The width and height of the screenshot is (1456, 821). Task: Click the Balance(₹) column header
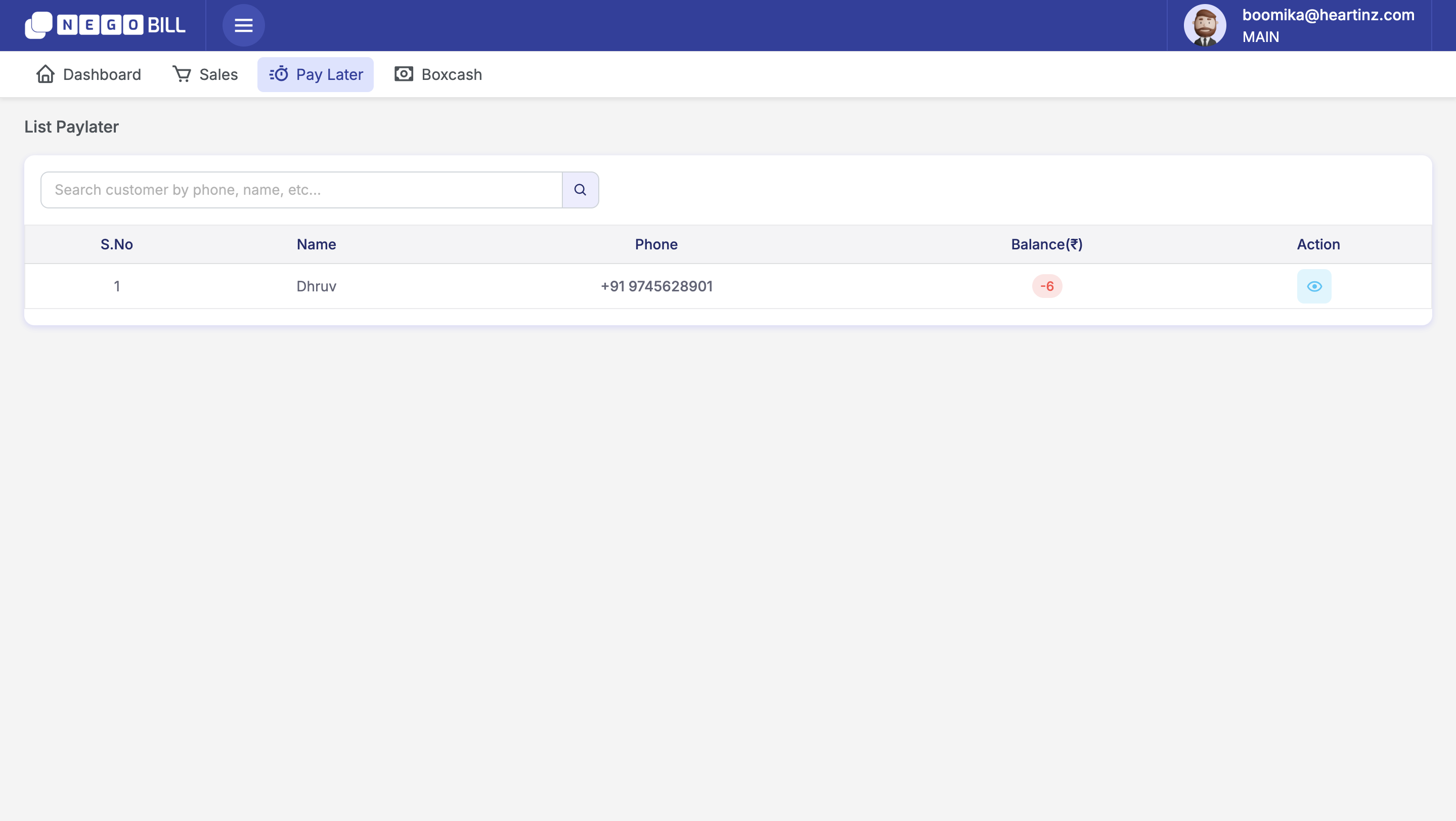coord(1047,244)
